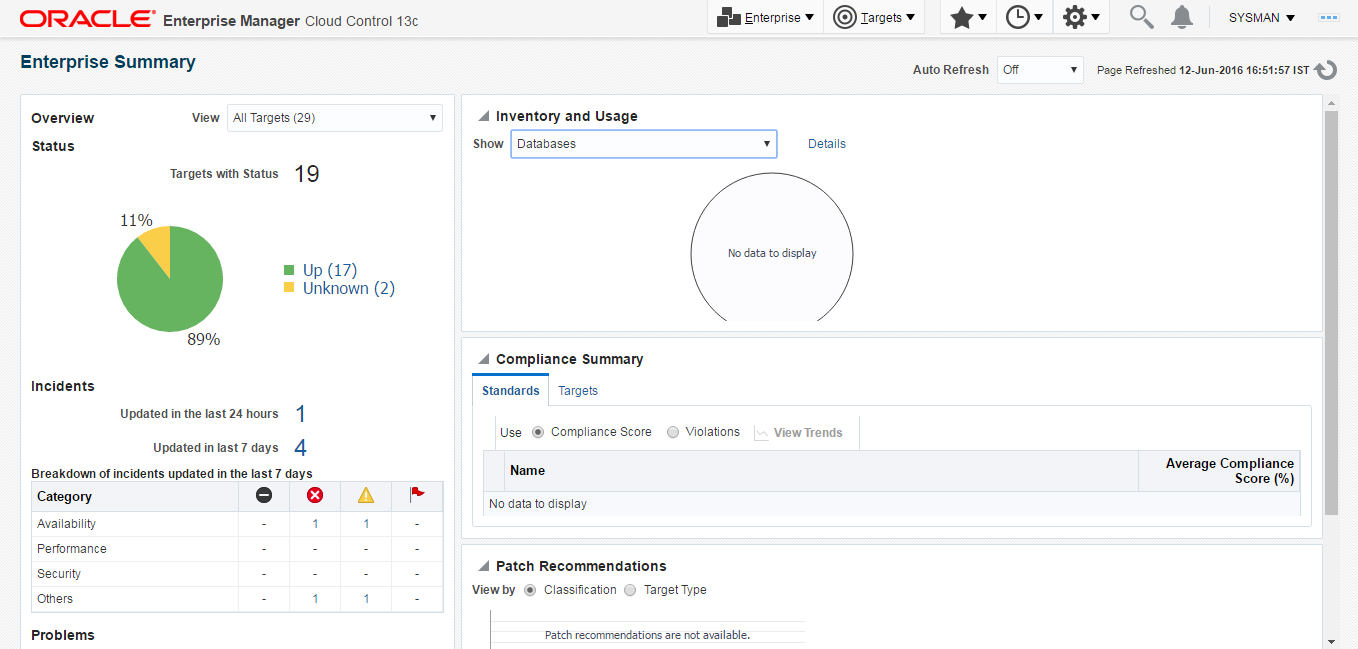This screenshot has width=1358, height=649.
Task: Select the Violations radio button
Action: point(673,432)
